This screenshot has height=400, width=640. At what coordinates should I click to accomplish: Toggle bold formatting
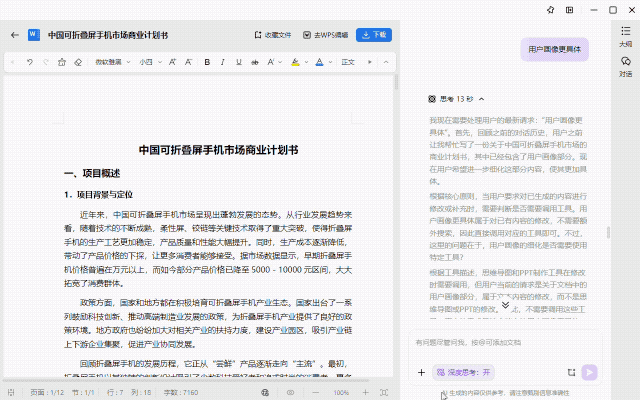coord(207,62)
